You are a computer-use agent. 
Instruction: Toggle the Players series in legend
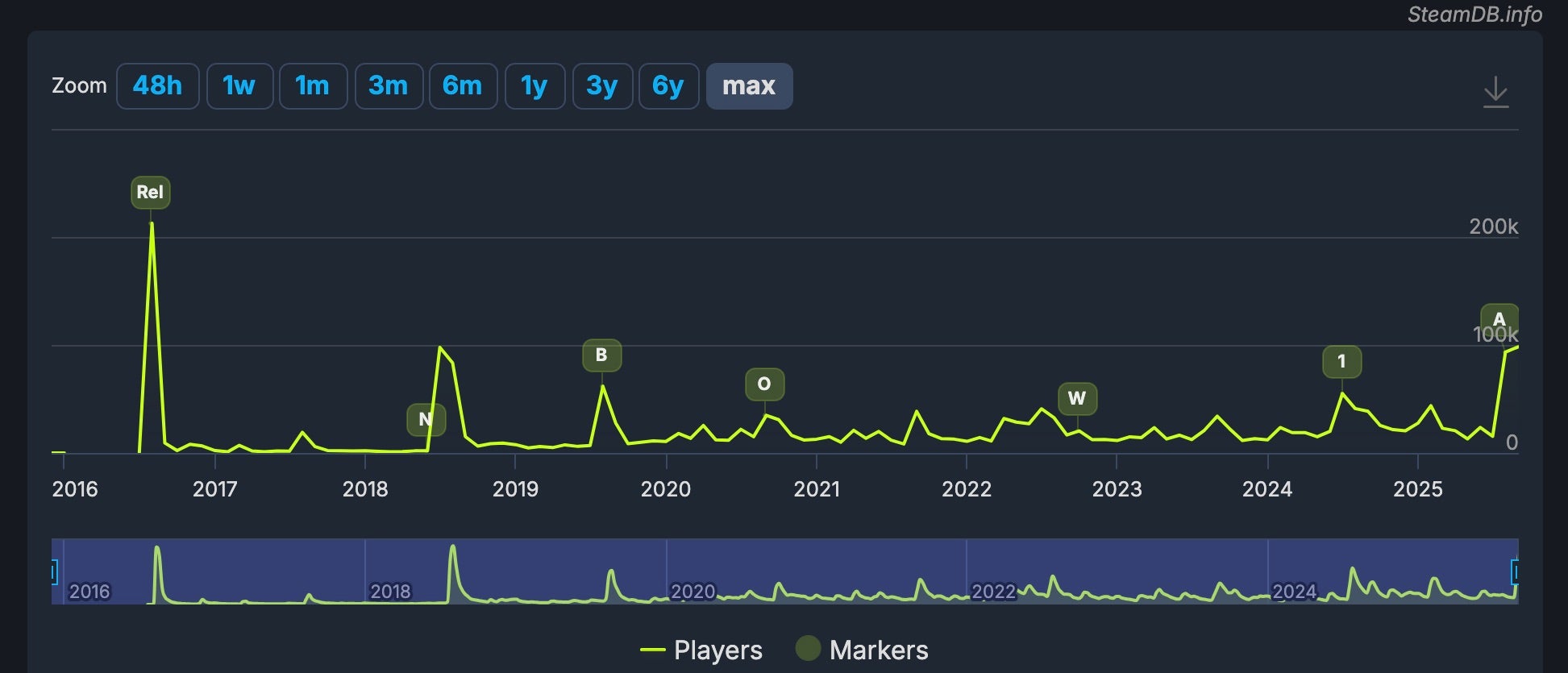[701, 650]
